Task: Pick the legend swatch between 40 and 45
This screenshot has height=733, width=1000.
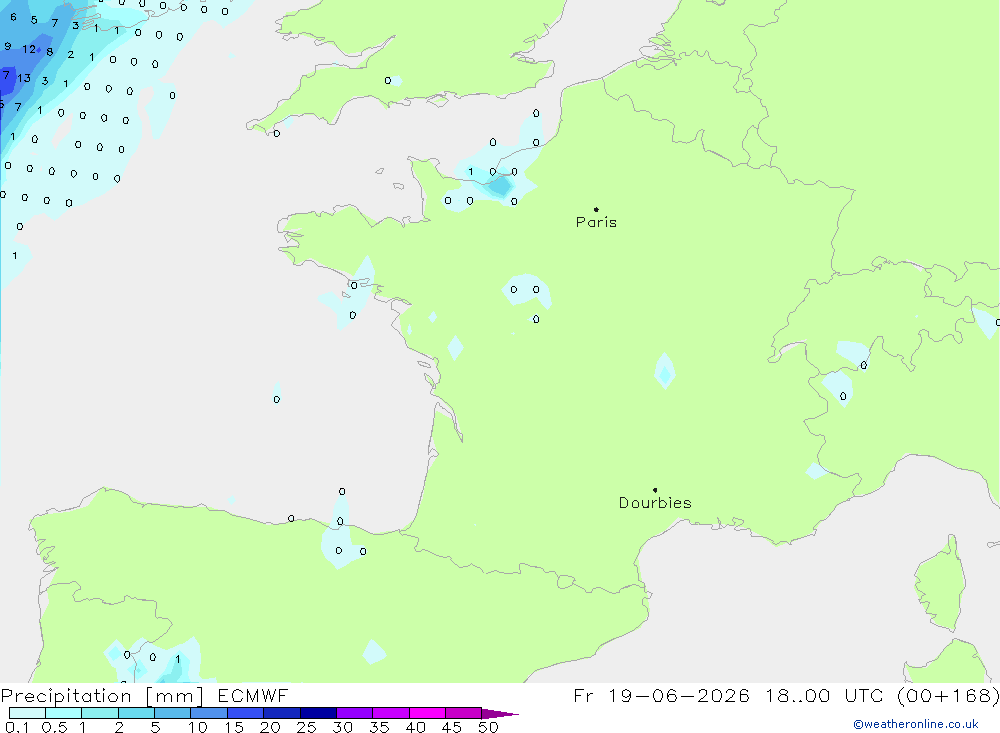Action: coord(427,713)
